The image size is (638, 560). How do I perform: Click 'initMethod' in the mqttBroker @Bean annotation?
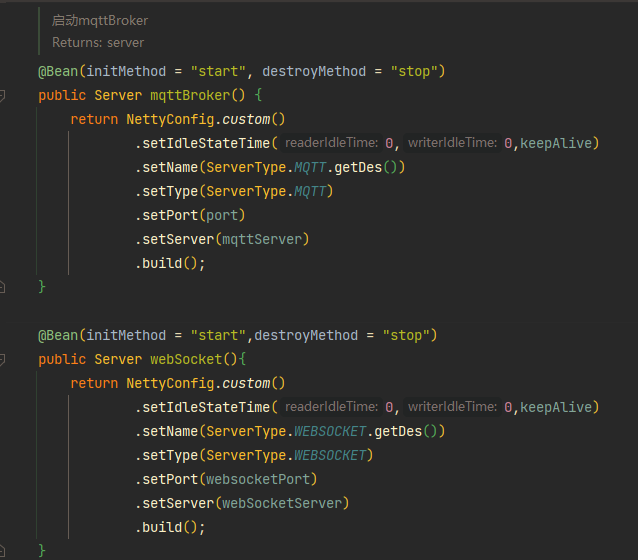point(126,71)
